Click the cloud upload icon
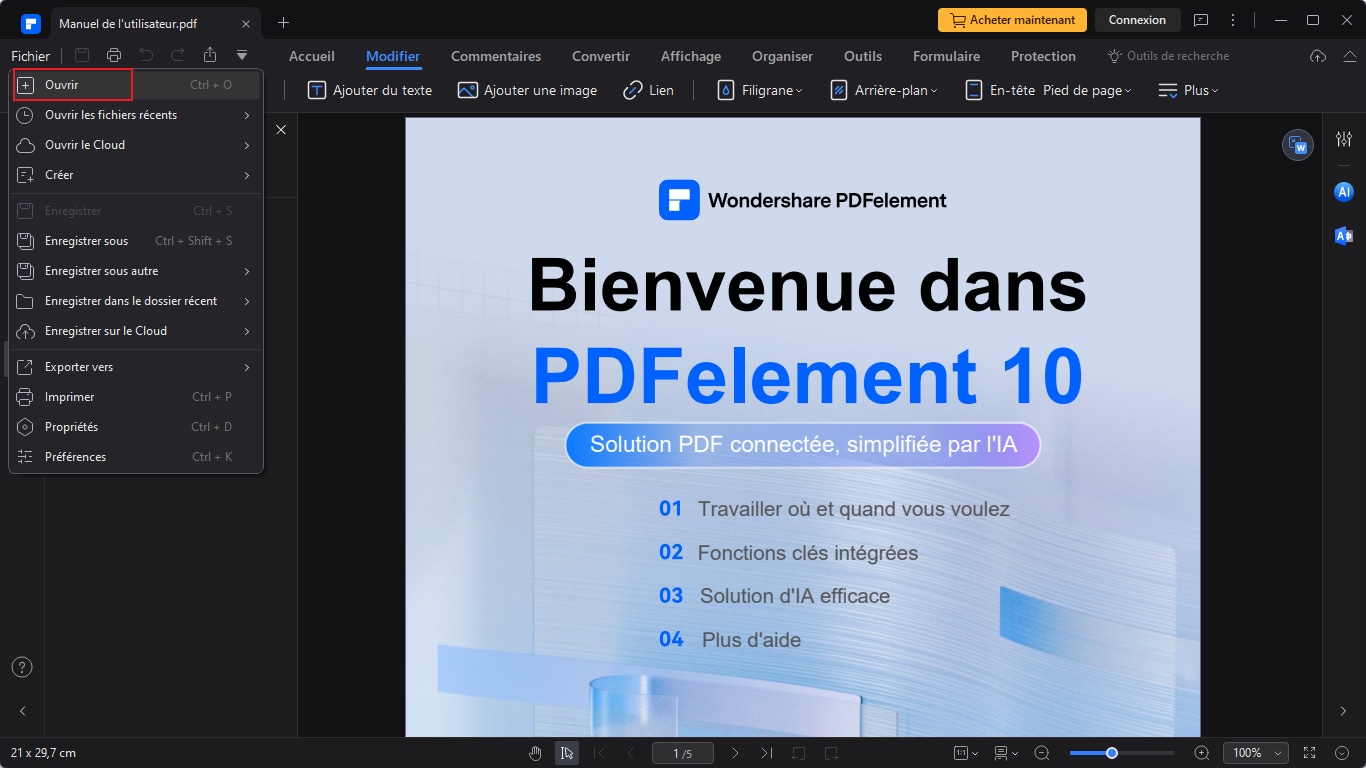The height and width of the screenshot is (768, 1366). [1318, 56]
